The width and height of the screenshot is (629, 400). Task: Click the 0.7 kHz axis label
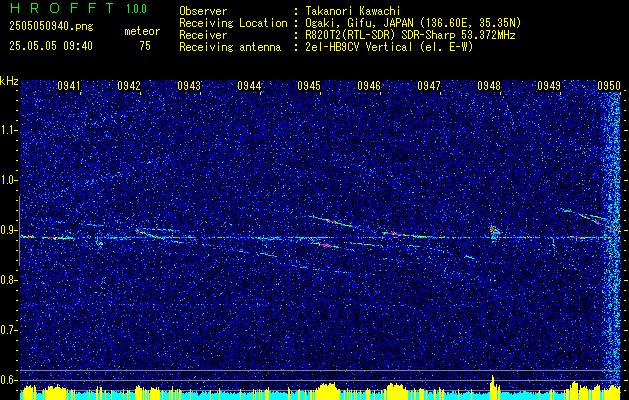9,330
